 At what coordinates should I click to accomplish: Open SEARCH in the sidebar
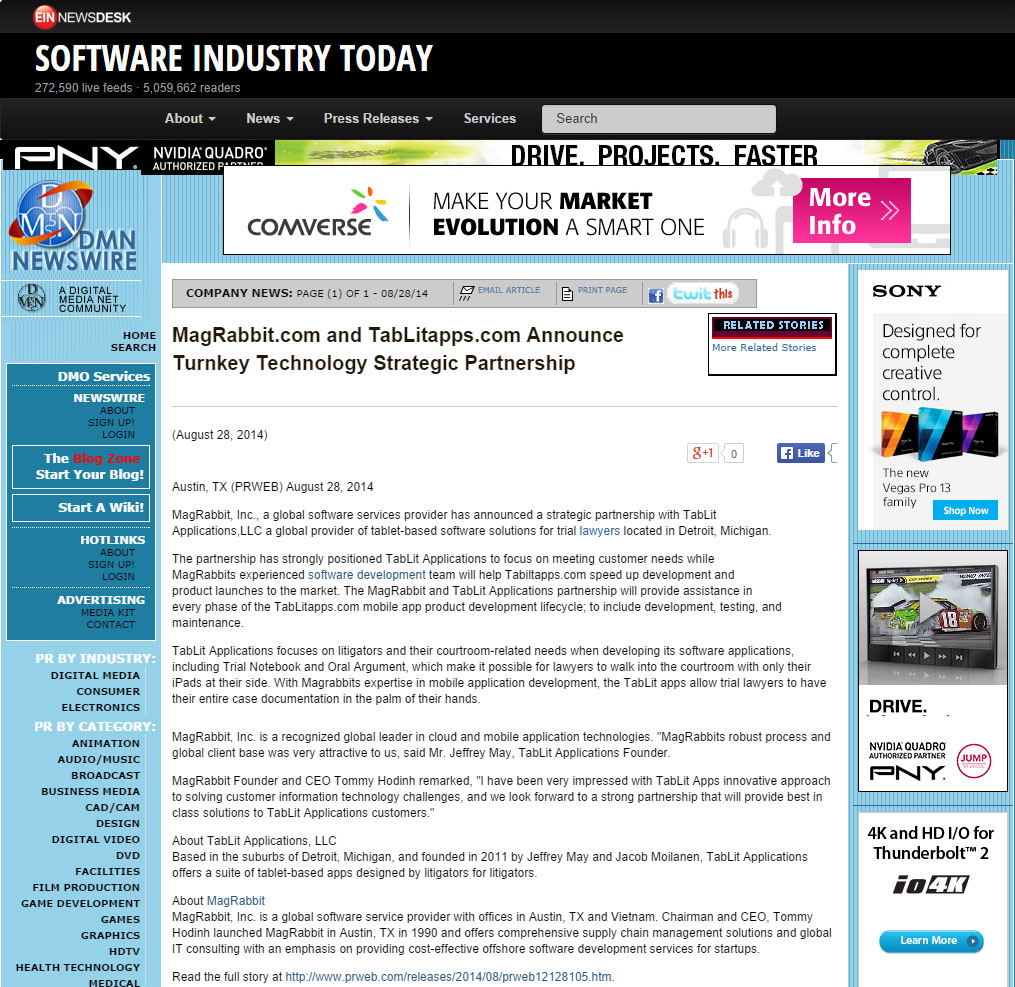click(x=133, y=348)
